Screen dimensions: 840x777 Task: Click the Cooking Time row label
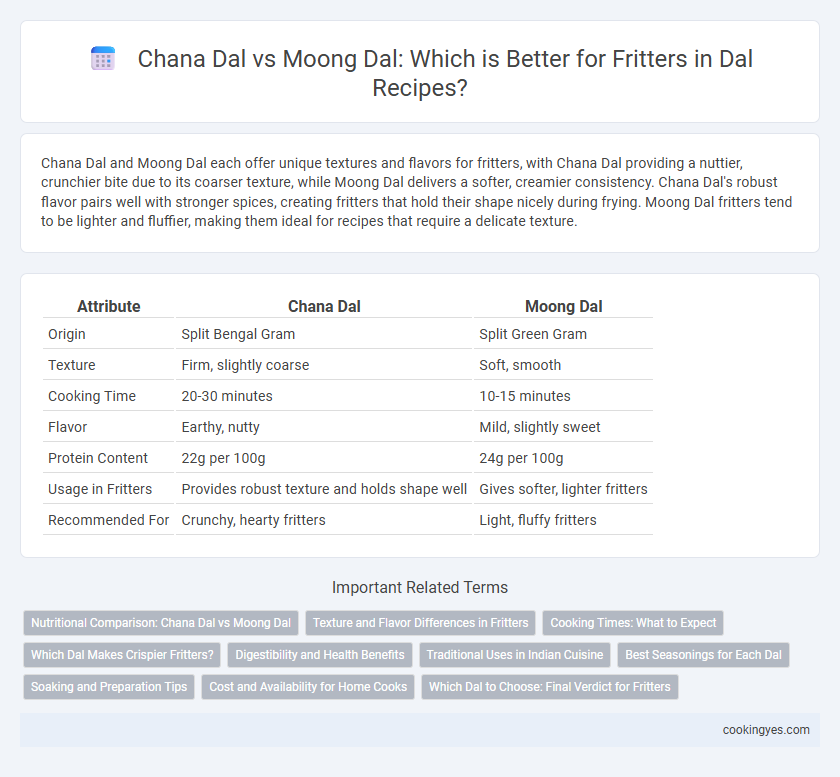(92, 396)
